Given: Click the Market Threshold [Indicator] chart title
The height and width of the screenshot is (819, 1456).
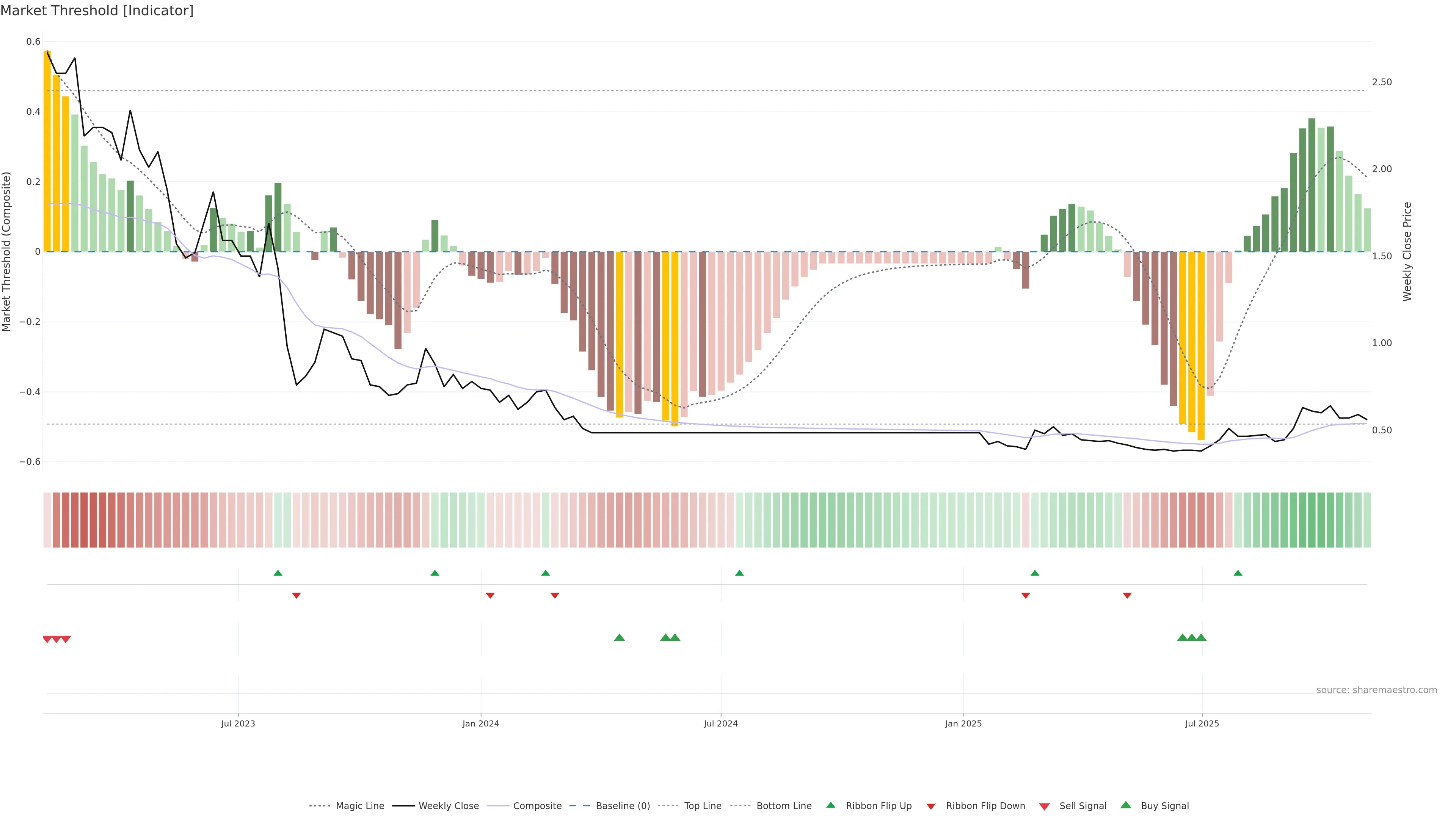Looking at the screenshot, I should click(97, 11).
